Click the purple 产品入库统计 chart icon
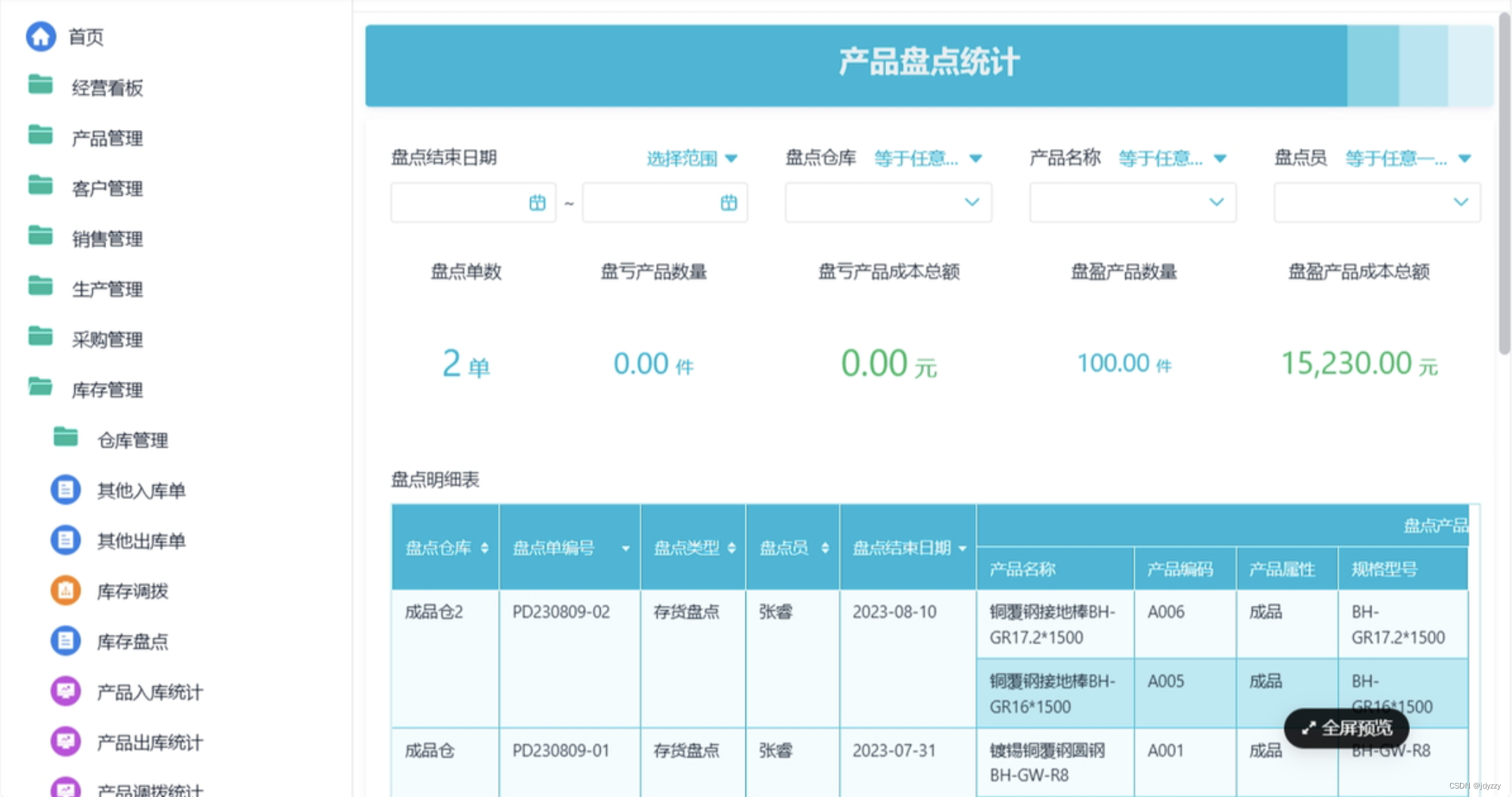This screenshot has width=1512, height=797. tap(65, 692)
